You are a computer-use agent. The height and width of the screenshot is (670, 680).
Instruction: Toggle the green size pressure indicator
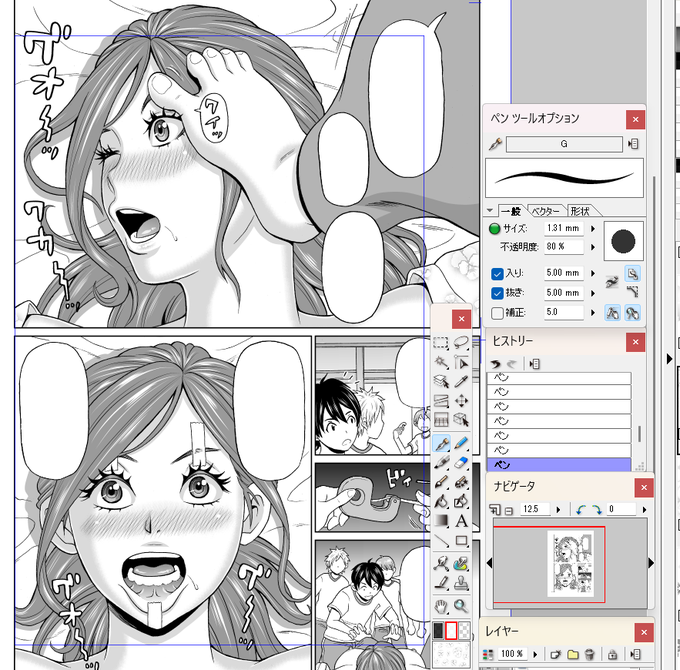(494, 229)
